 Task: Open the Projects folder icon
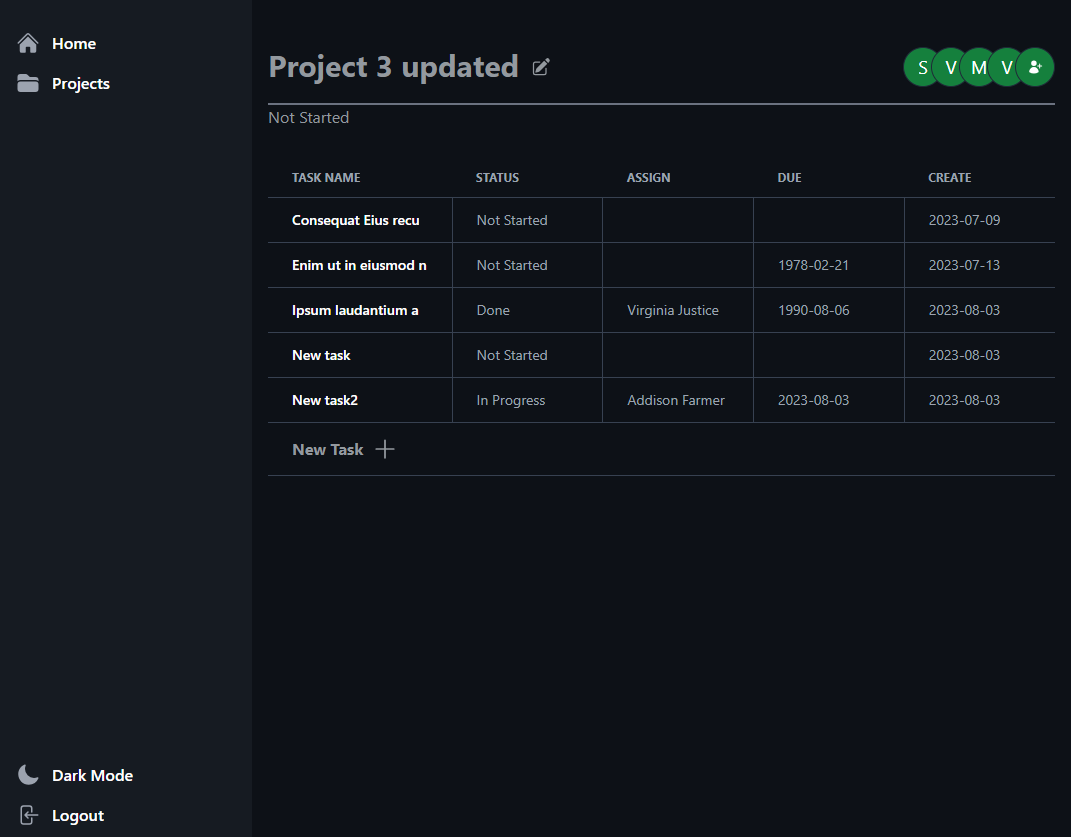[x=28, y=84]
